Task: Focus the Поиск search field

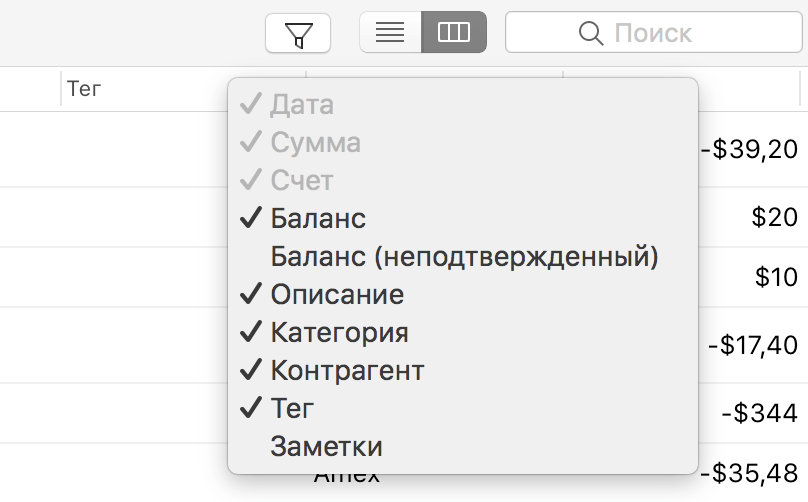Action: point(653,33)
